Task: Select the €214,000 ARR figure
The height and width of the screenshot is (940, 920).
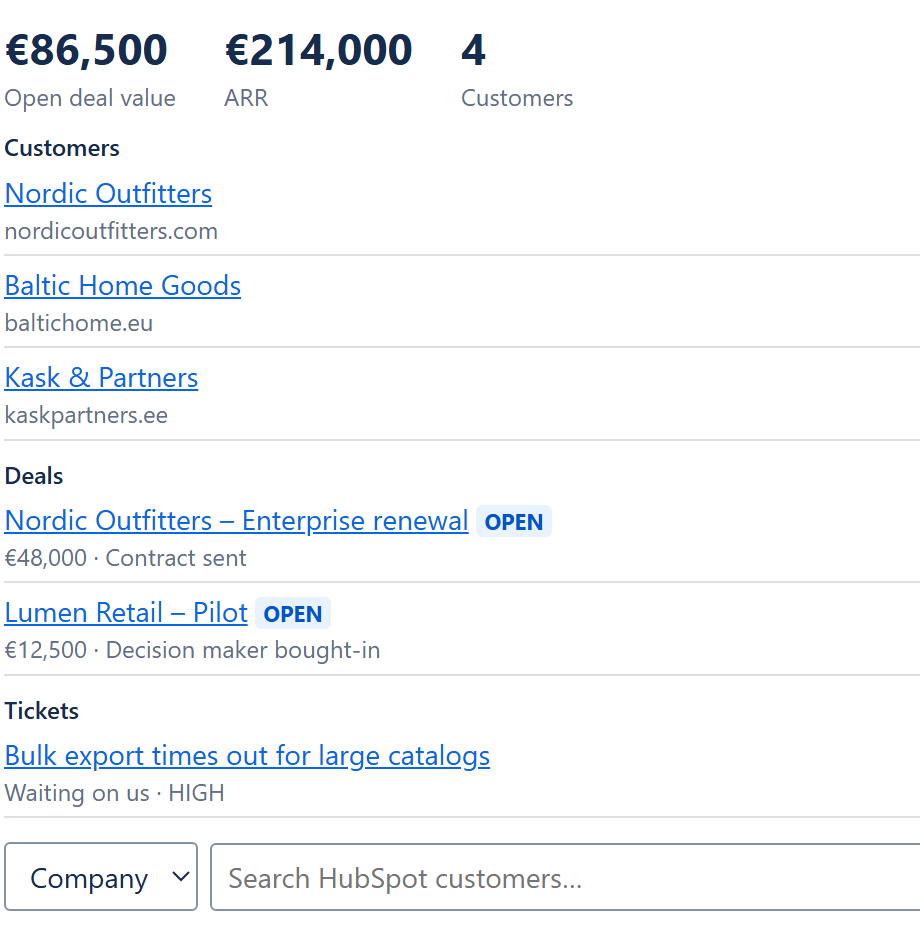Action: tap(318, 50)
